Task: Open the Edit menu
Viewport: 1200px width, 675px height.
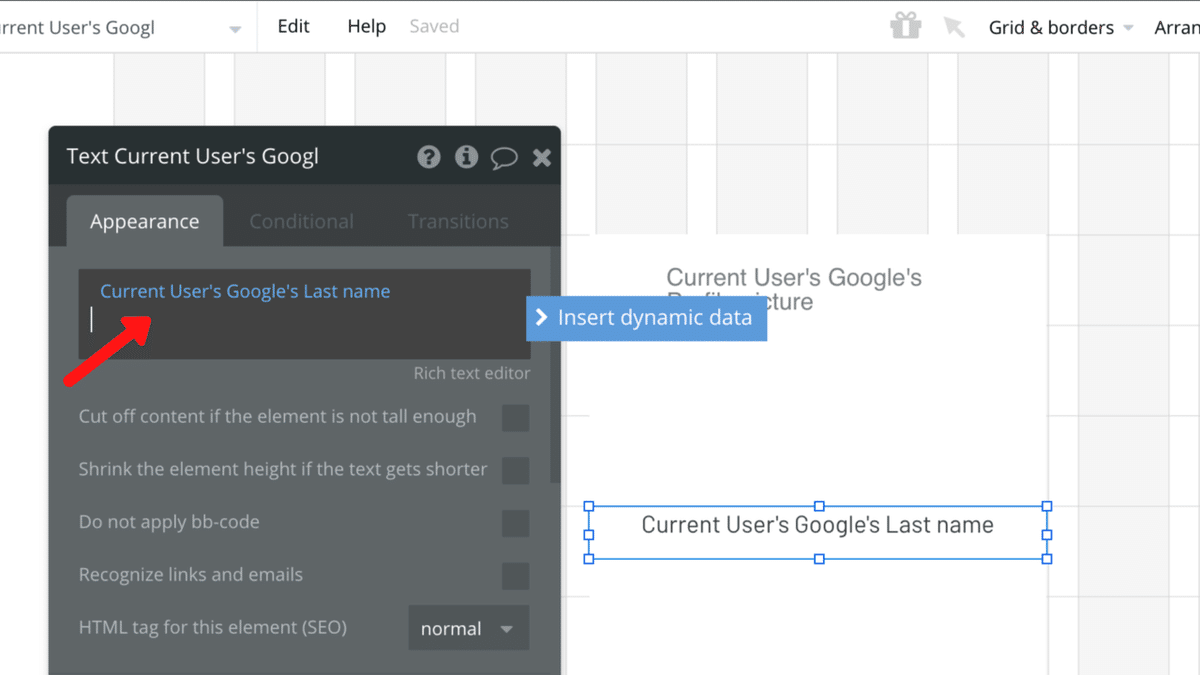Action: pyautogui.click(x=293, y=27)
